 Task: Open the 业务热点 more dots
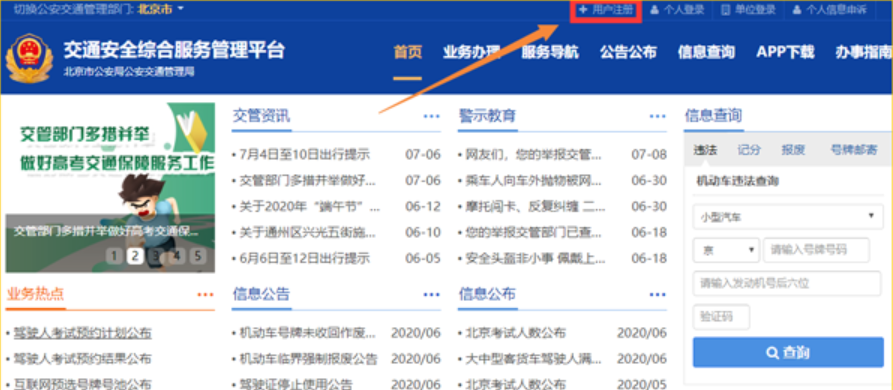[x=206, y=294]
